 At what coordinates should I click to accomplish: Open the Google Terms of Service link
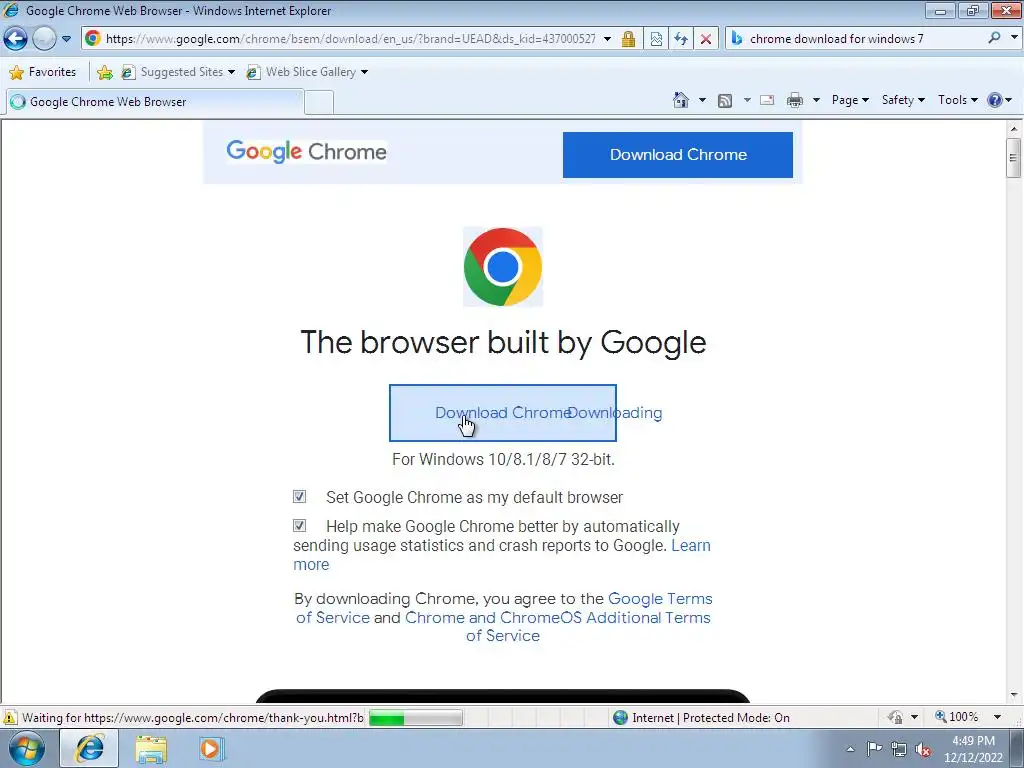[660, 599]
